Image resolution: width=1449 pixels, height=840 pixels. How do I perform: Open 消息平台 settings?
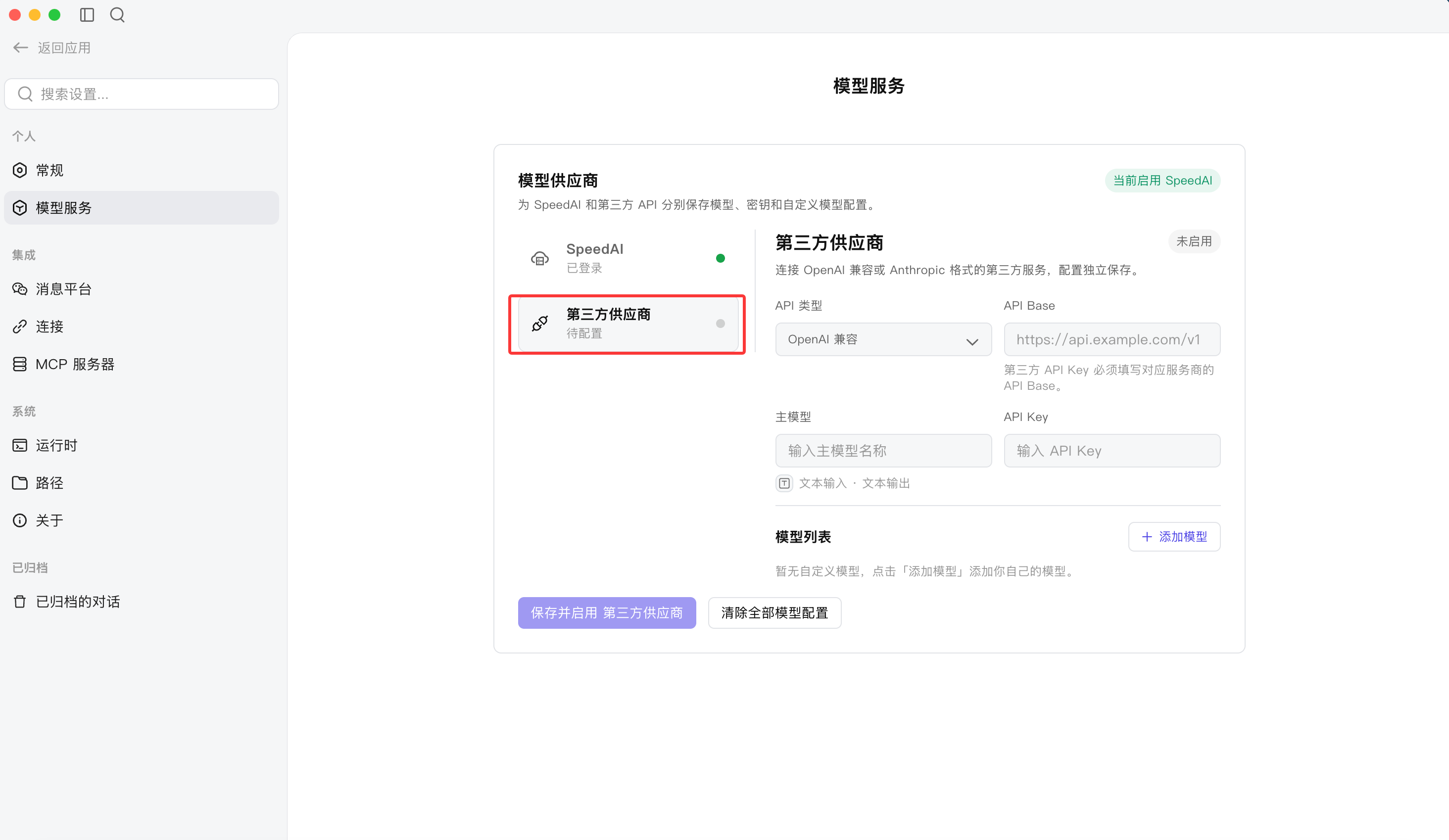pyautogui.click(x=142, y=288)
